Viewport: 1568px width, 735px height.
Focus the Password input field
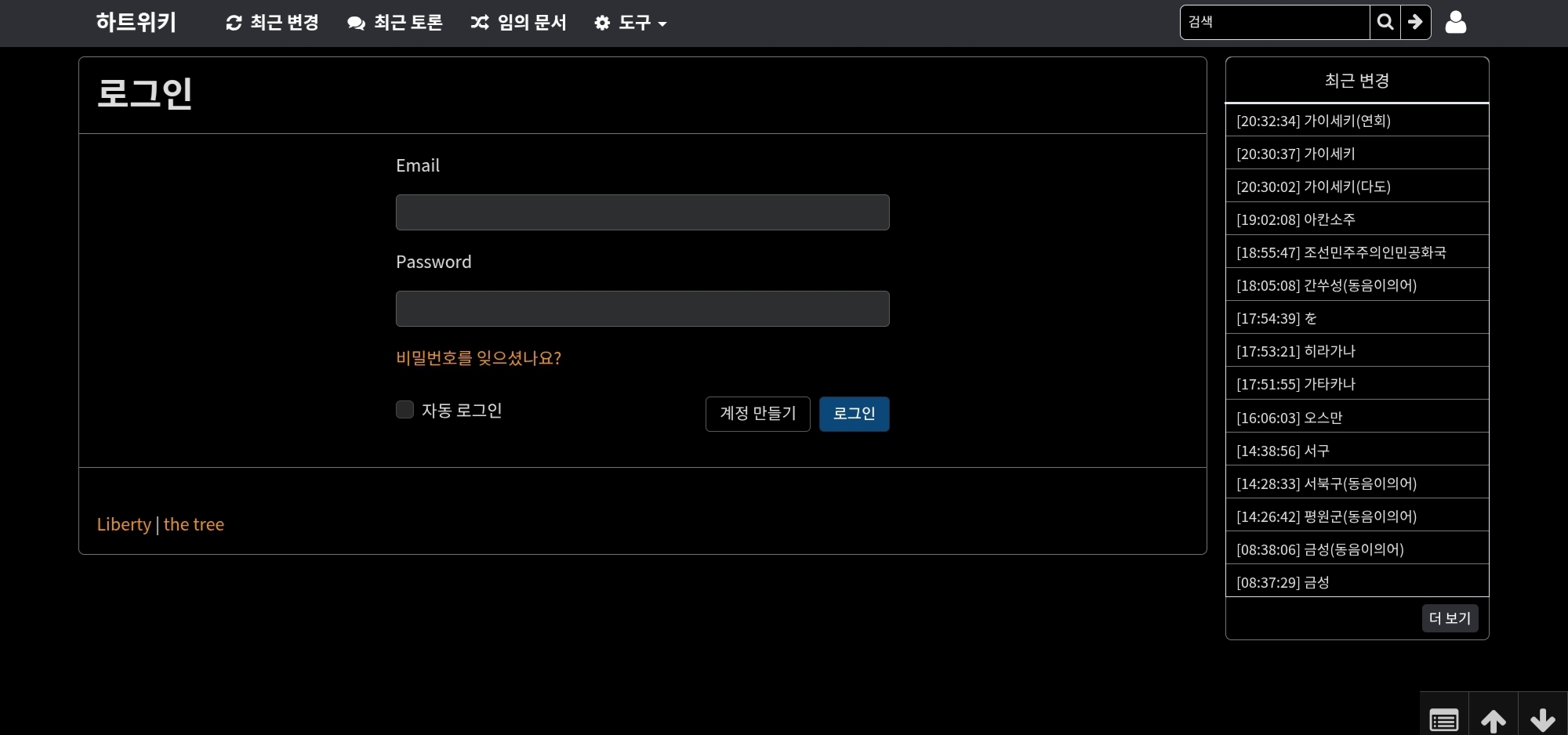point(643,309)
